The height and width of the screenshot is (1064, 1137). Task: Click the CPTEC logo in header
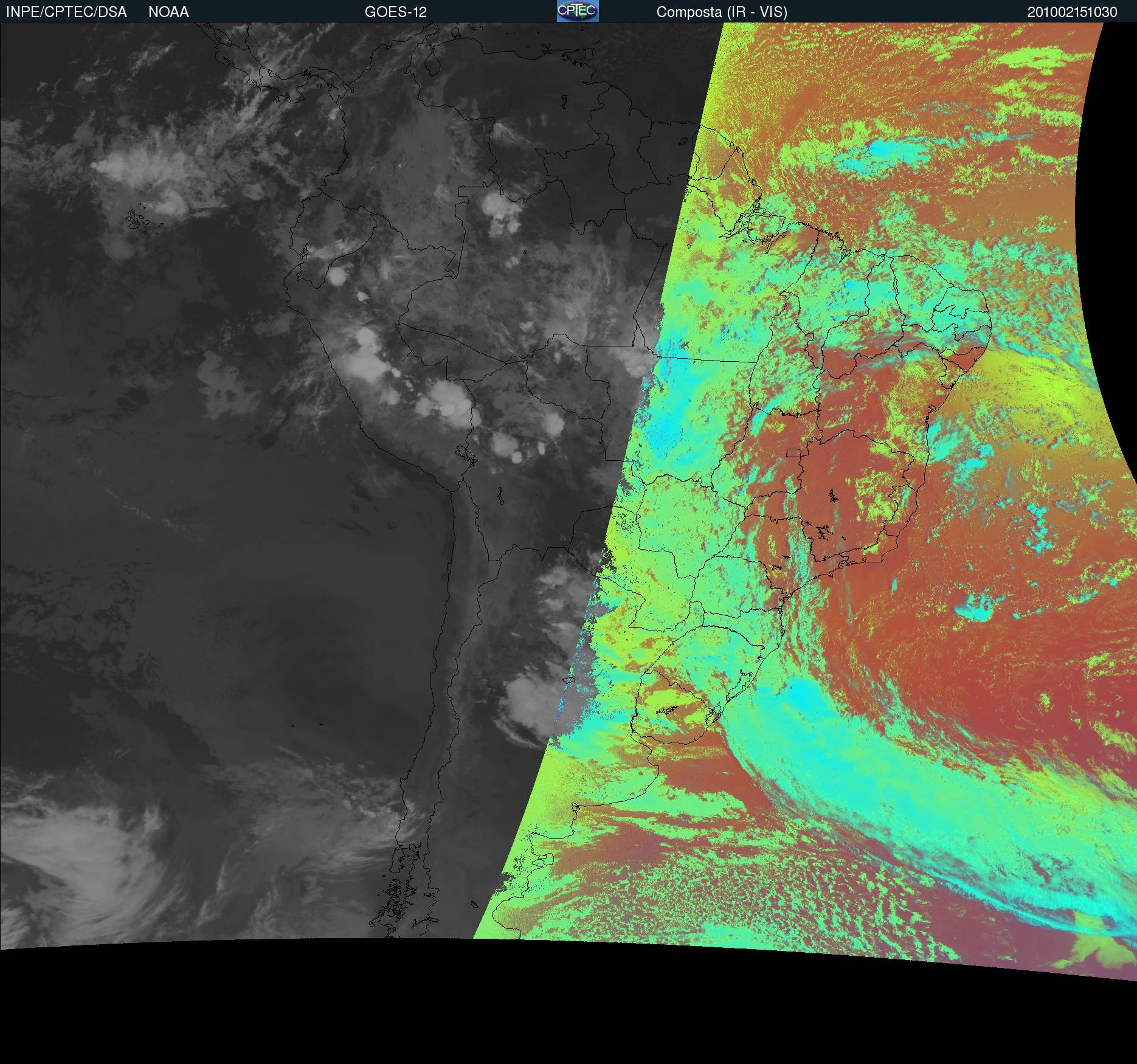[578, 11]
